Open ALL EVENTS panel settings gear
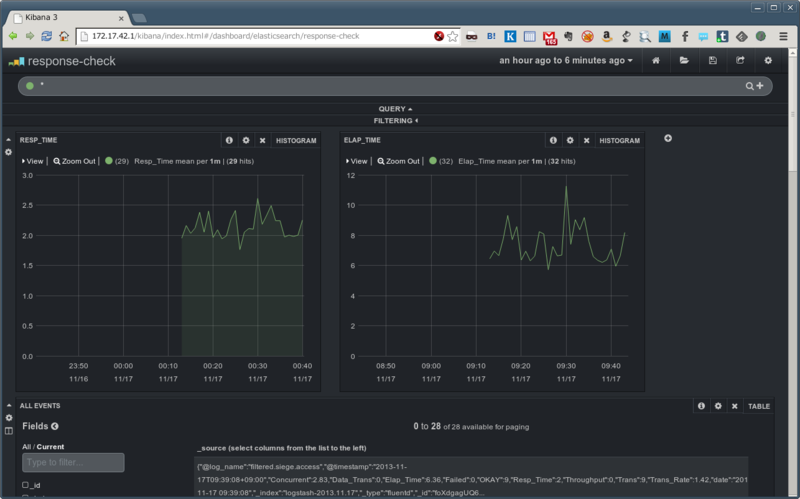800x499 pixels. tap(718, 406)
